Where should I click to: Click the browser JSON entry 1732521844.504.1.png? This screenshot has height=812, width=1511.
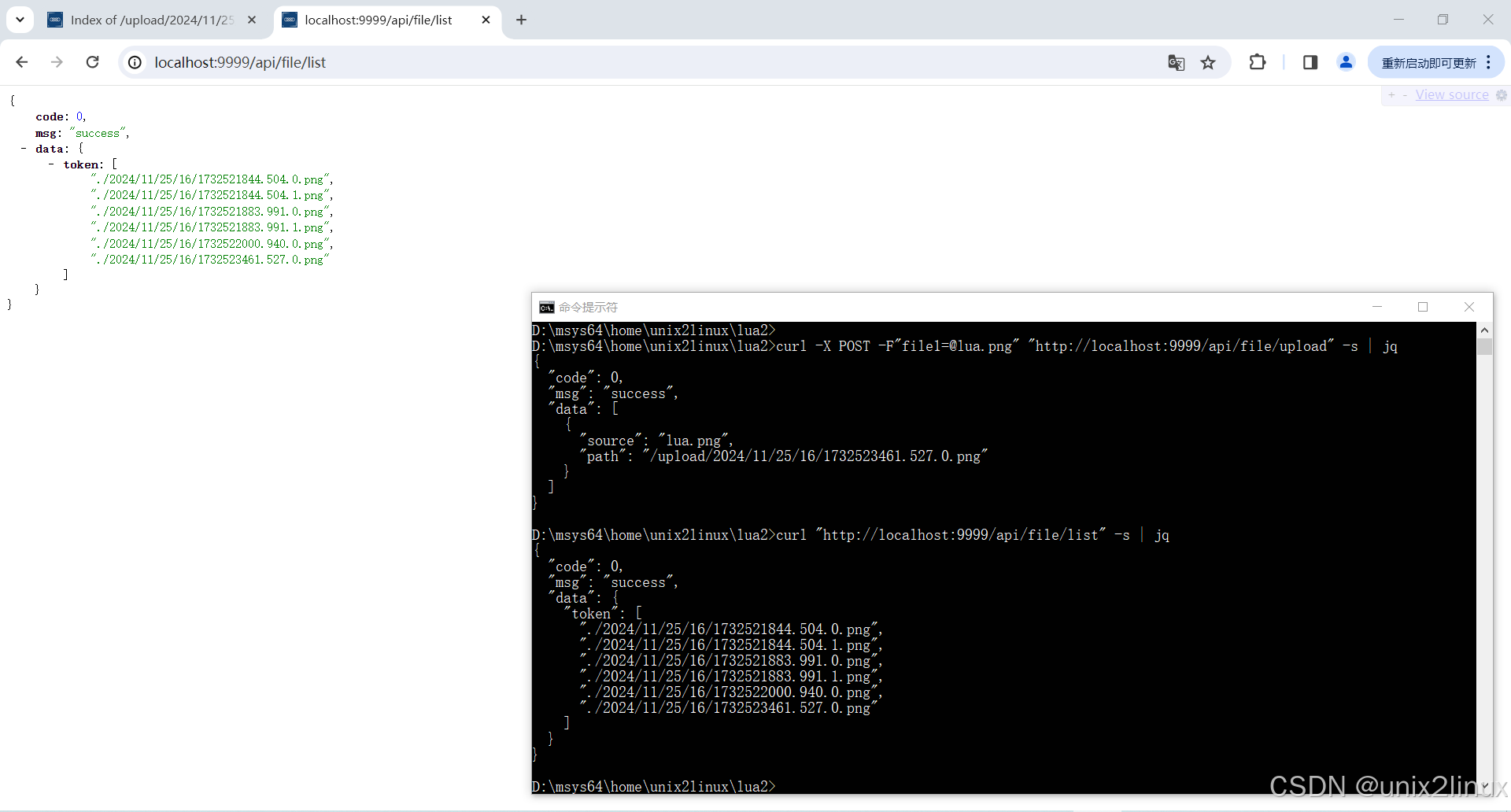(x=210, y=195)
